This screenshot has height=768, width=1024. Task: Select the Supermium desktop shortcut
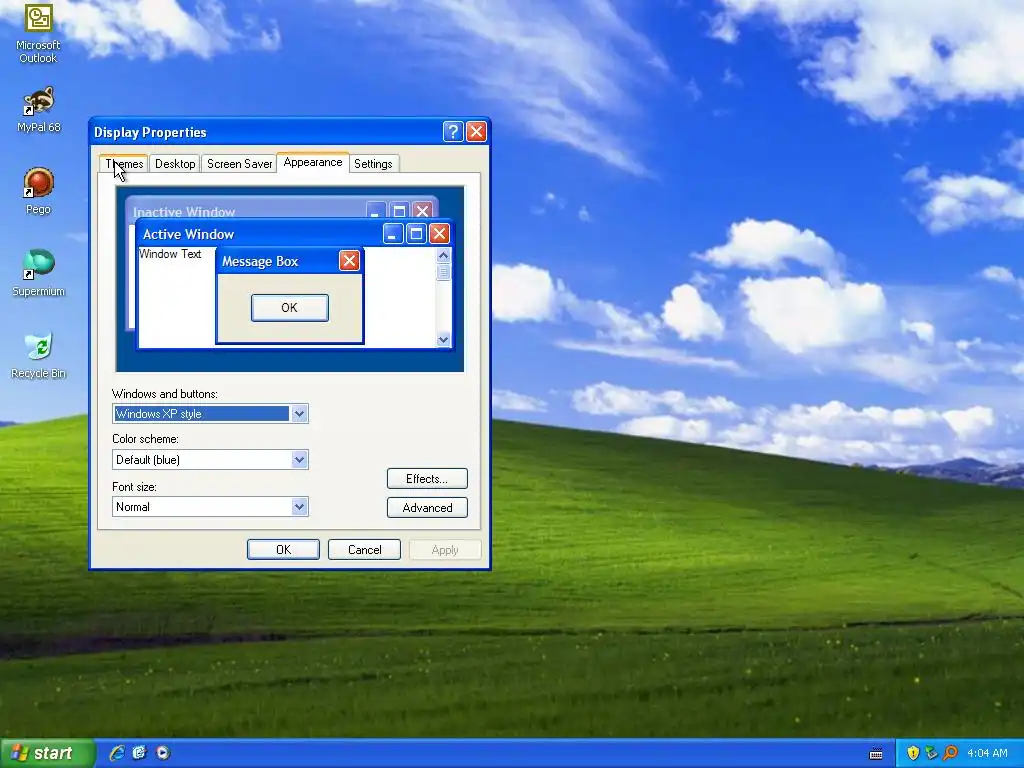pos(38,273)
